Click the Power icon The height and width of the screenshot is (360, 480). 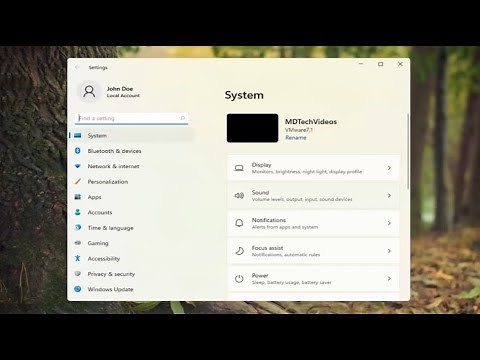click(x=239, y=279)
